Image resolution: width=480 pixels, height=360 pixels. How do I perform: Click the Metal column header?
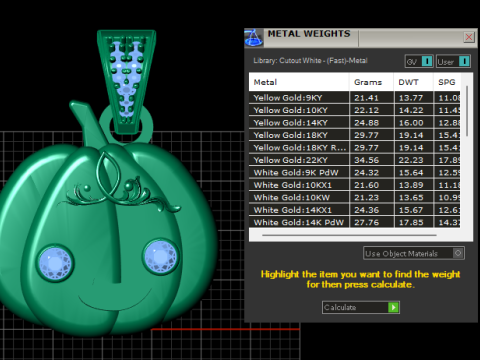tap(299, 82)
